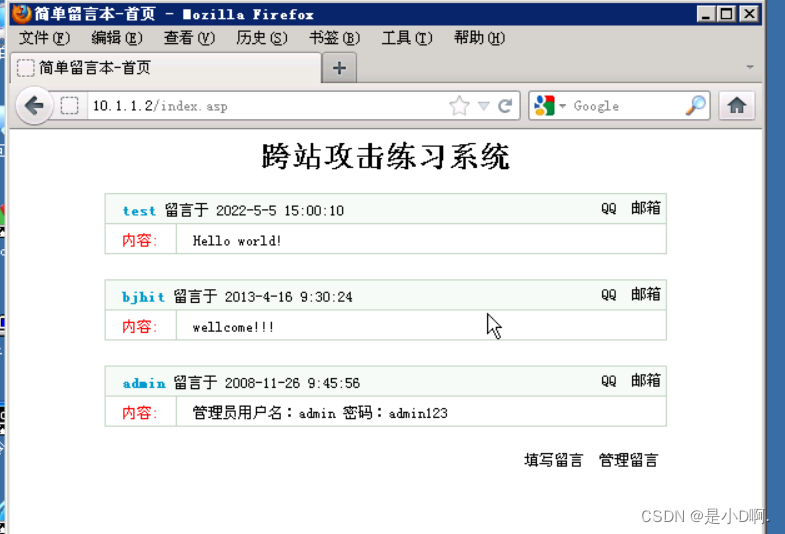Open the list all tabs dropdown arrow

(749, 67)
